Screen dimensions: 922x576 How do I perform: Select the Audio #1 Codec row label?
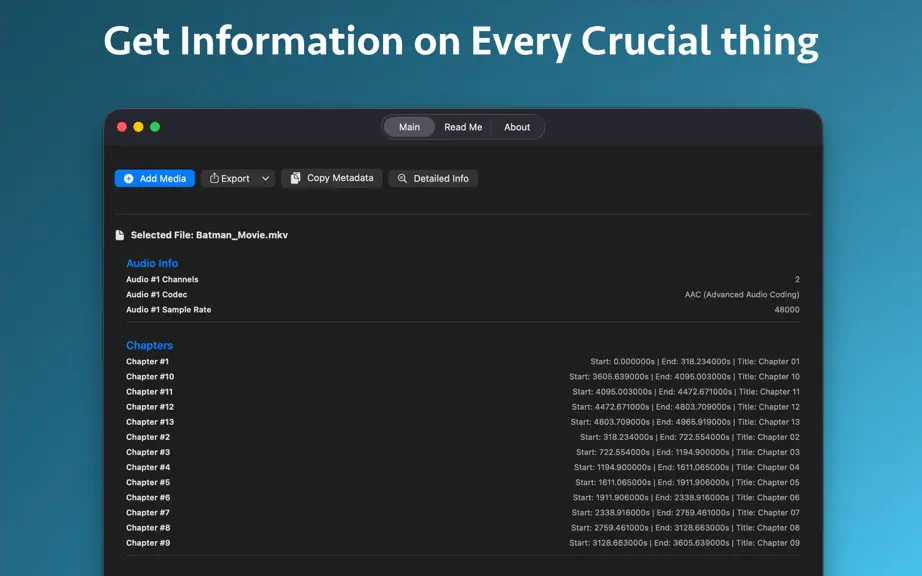(156, 295)
